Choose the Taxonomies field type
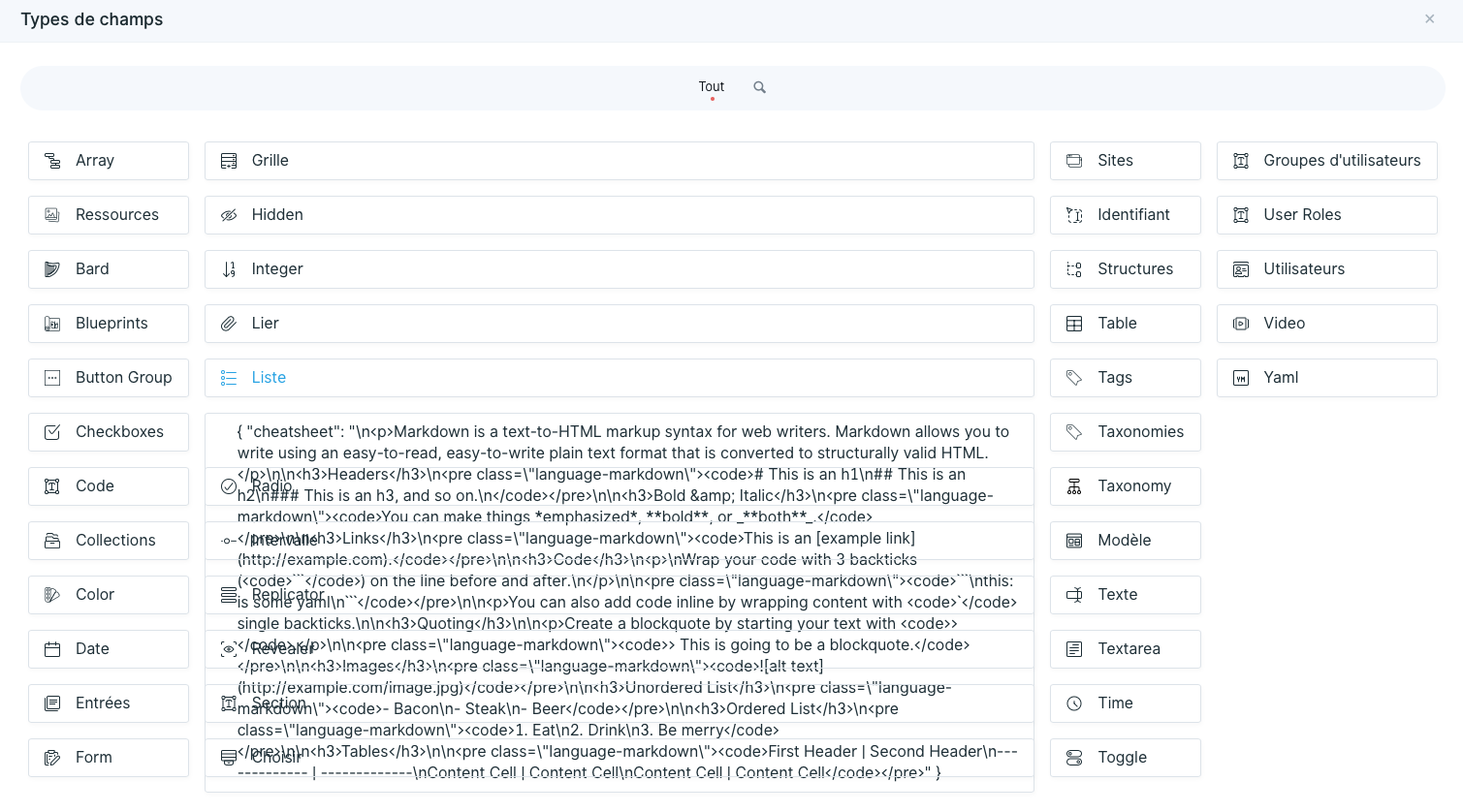 tap(1126, 432)
